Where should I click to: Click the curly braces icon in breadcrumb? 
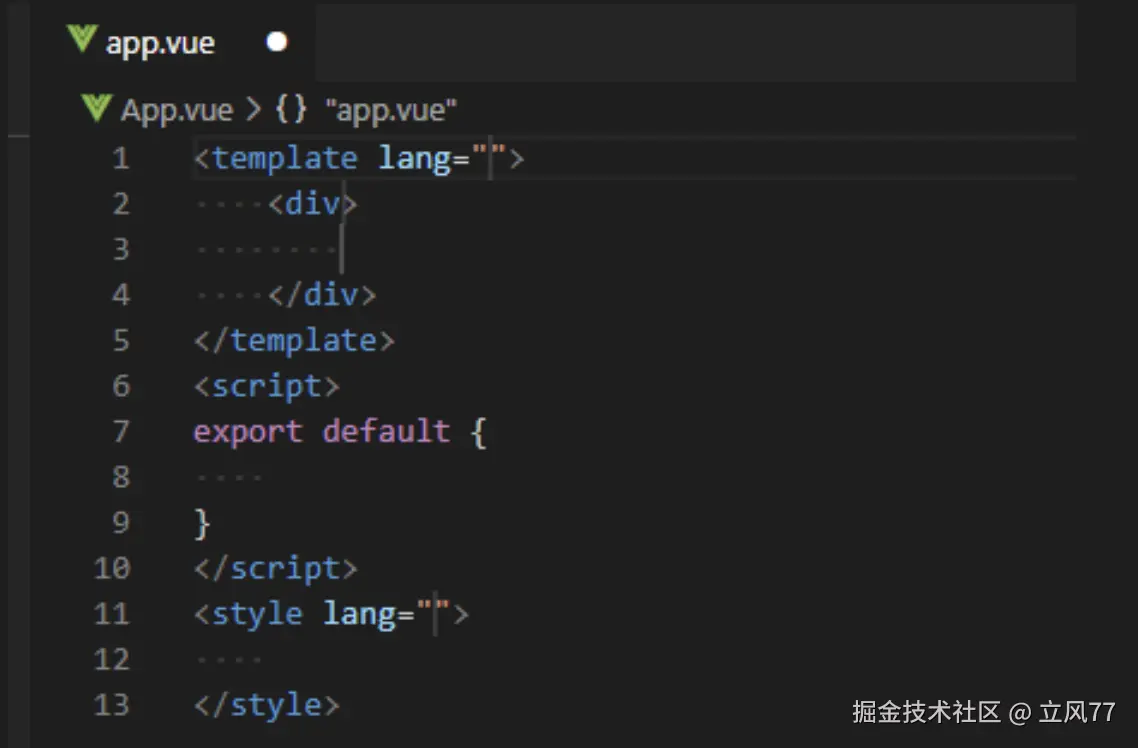click(291, 110)
